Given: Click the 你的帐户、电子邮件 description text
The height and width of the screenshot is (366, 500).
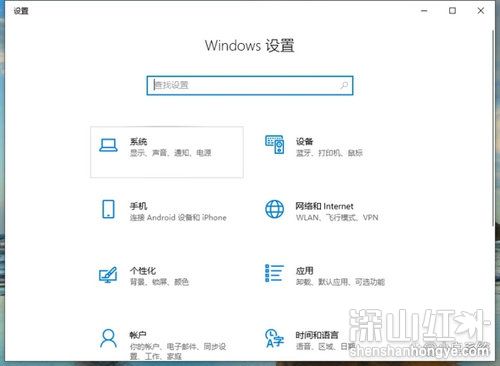Looking at the screenshot, I should pos(178,351).
